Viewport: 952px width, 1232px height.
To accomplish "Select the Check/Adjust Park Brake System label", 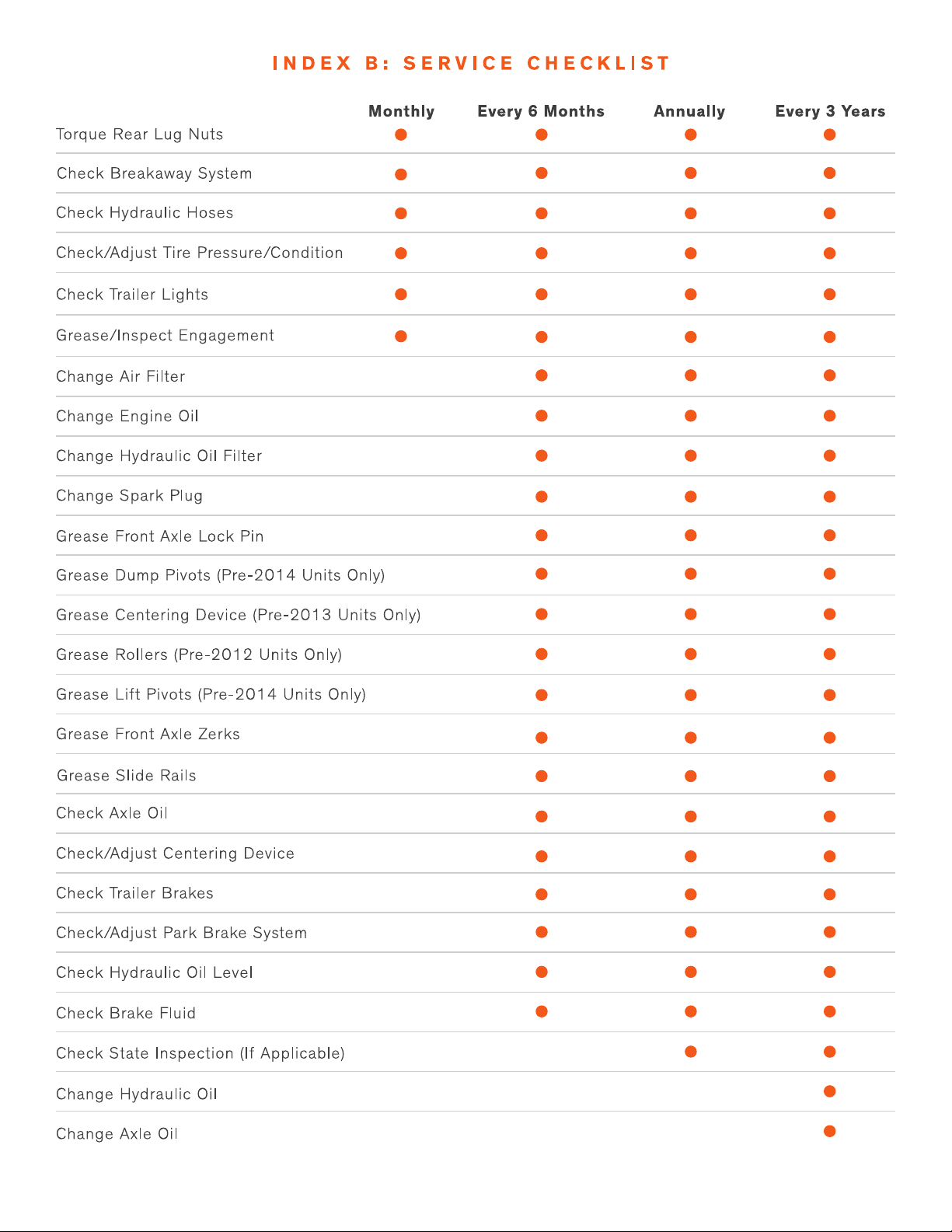I will coord(182,933).
